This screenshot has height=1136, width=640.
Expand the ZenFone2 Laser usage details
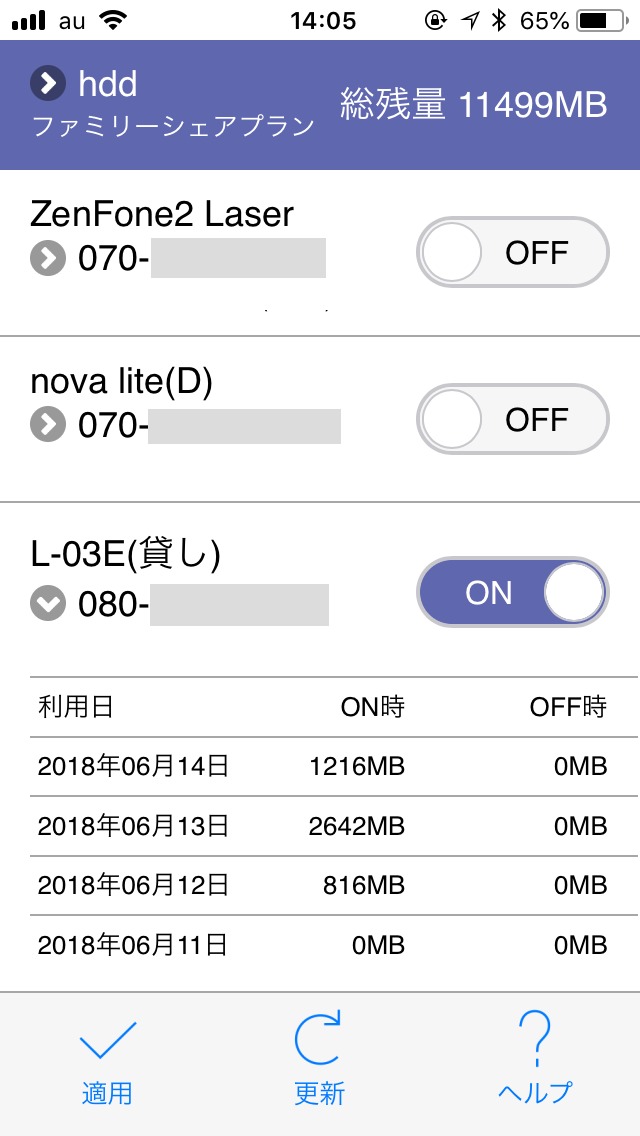pyautogui.click(x=47, y=260)
